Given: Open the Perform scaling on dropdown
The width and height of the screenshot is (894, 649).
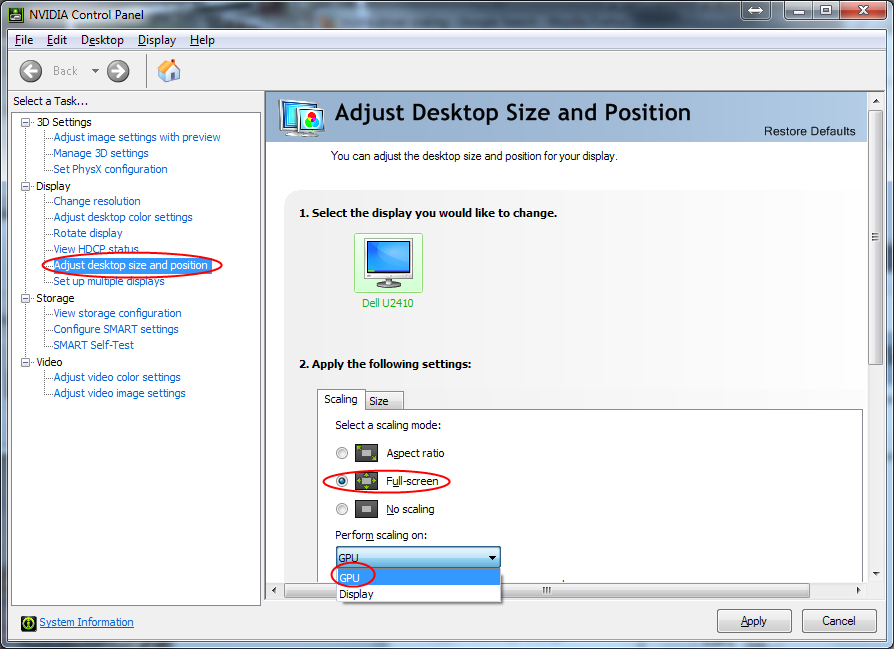Looking at the screenshot, I should pos(418,557).
